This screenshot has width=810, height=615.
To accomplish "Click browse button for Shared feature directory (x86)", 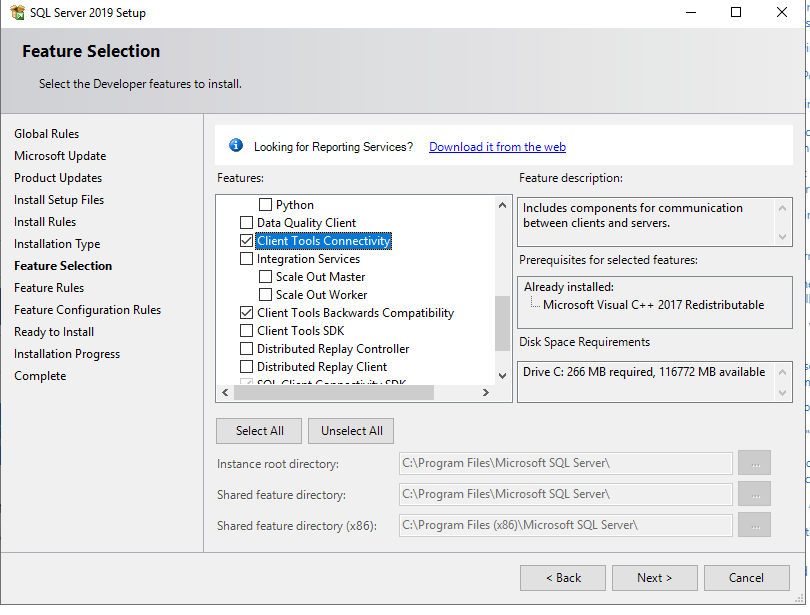I will pyautogui.click(x=755, y=525).
